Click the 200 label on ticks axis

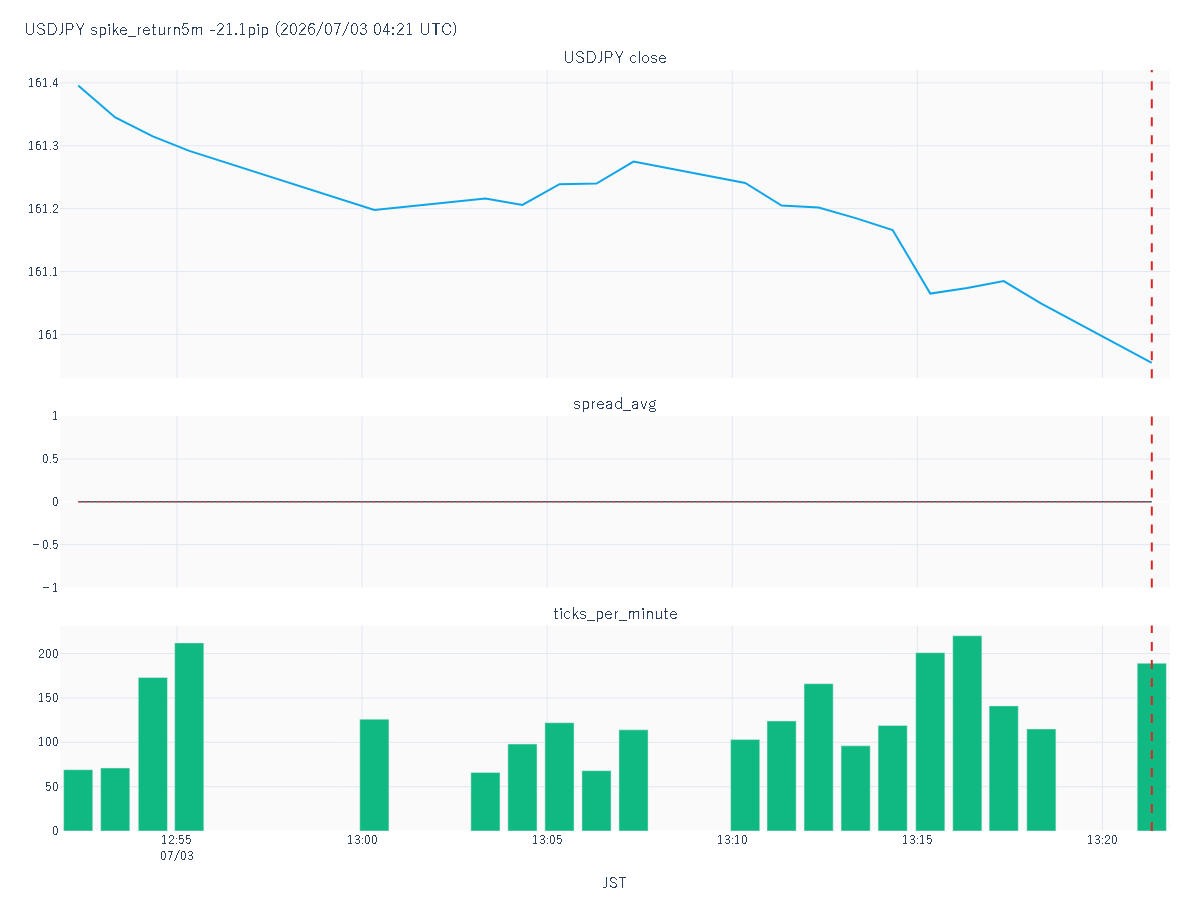49,654
